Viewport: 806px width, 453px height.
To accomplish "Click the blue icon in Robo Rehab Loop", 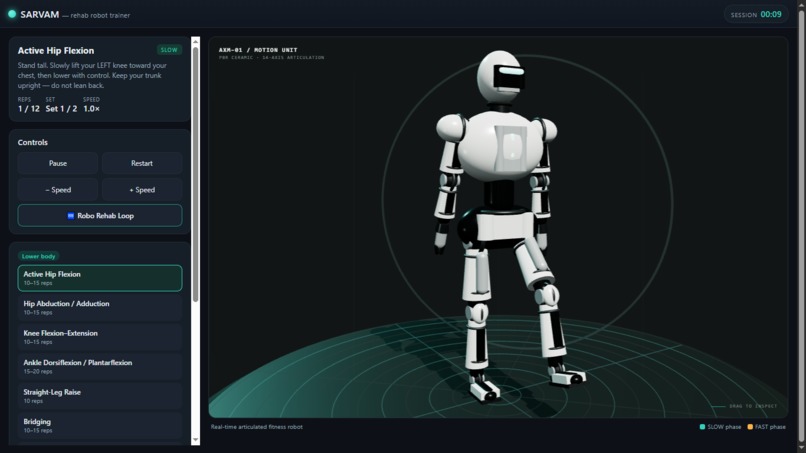I will [71, 216].
